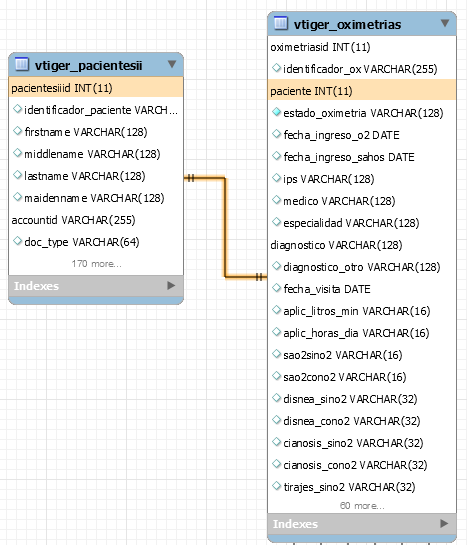Expand Indexes section of vtiger_oximetrias
The image size is (467, 545).
[x=444, y=523]
